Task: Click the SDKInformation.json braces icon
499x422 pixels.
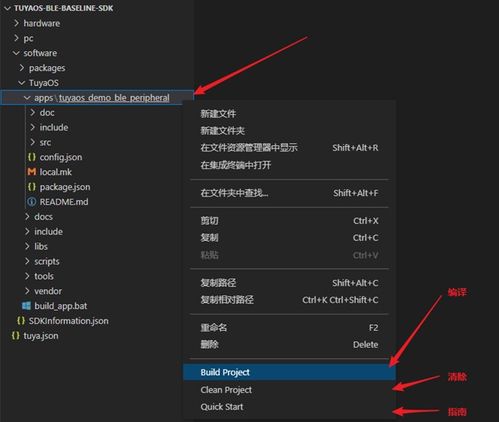Action: (21, 321)
